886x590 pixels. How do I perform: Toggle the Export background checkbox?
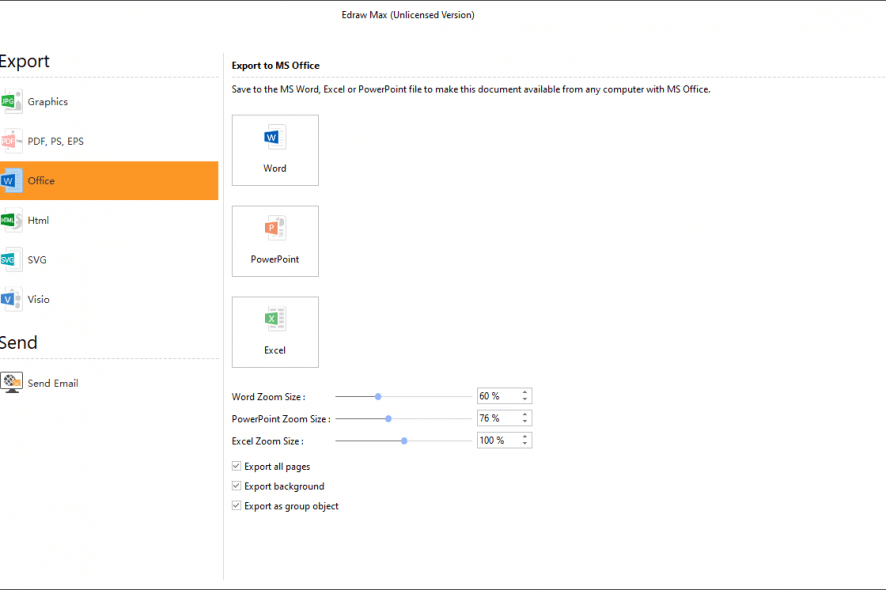coord(236,486)
